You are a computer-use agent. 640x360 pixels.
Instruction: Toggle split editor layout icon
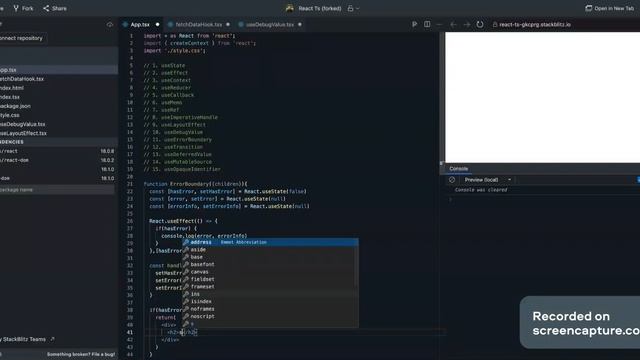click(427, 24)
